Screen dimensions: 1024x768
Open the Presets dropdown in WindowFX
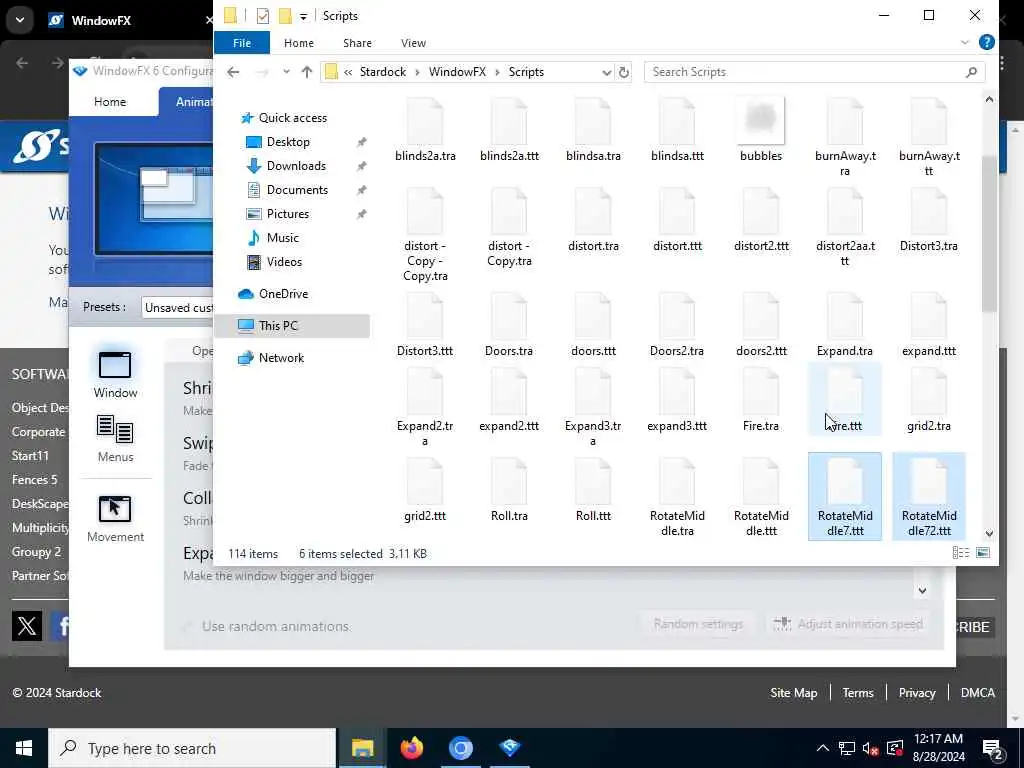coord(177,308)
